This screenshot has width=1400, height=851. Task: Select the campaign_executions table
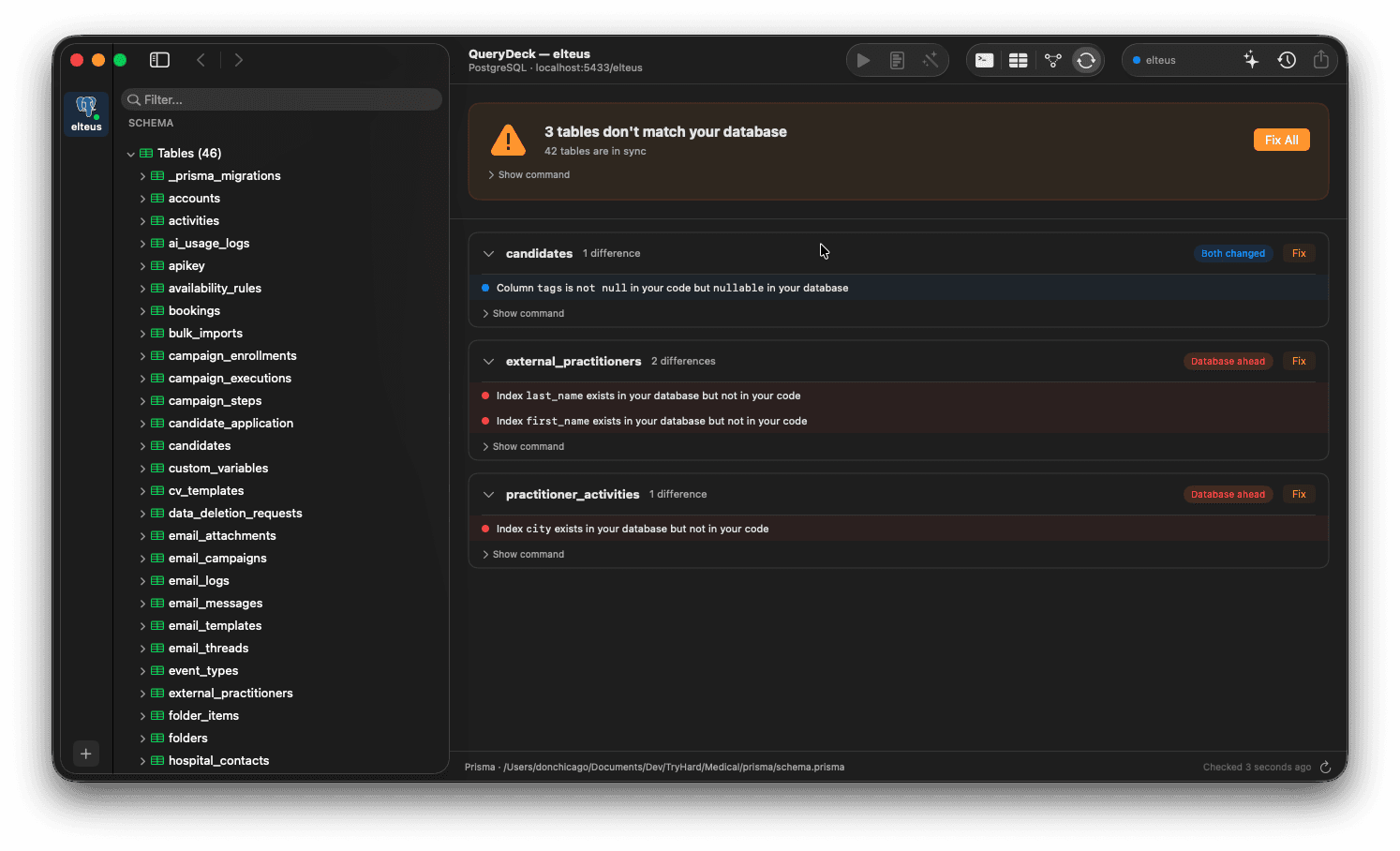coord(230,379)
